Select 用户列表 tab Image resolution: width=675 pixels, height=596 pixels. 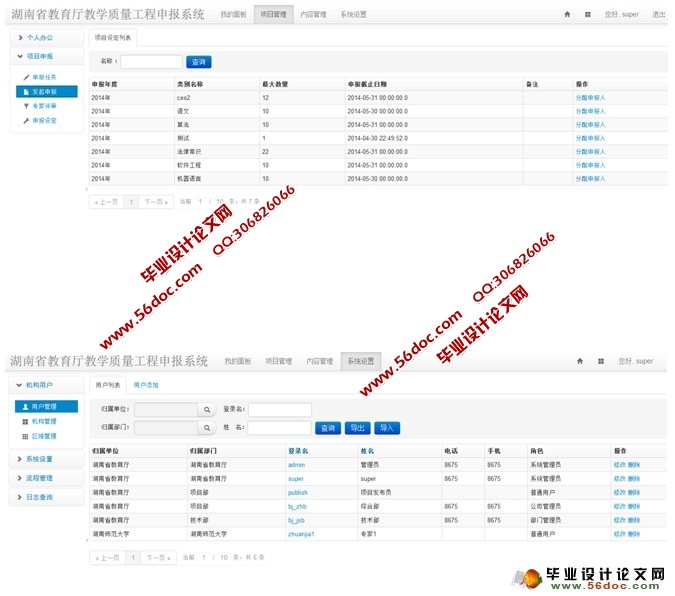tap(108, 385)
